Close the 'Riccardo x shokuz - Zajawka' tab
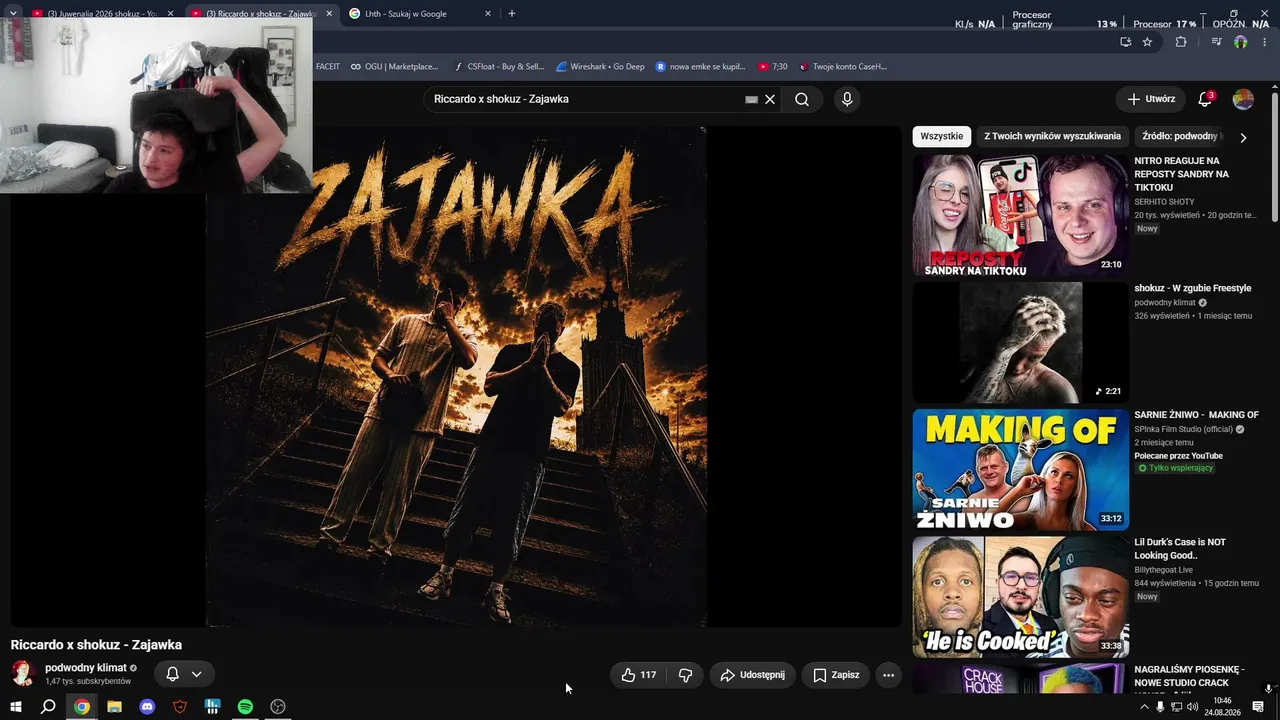This screenshot has height=720, width=1280. coord(329,14)
